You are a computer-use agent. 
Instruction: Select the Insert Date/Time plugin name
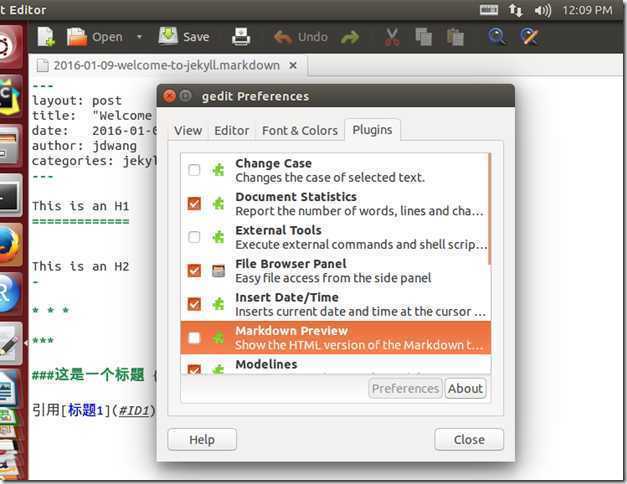click(x=287, y=298)
